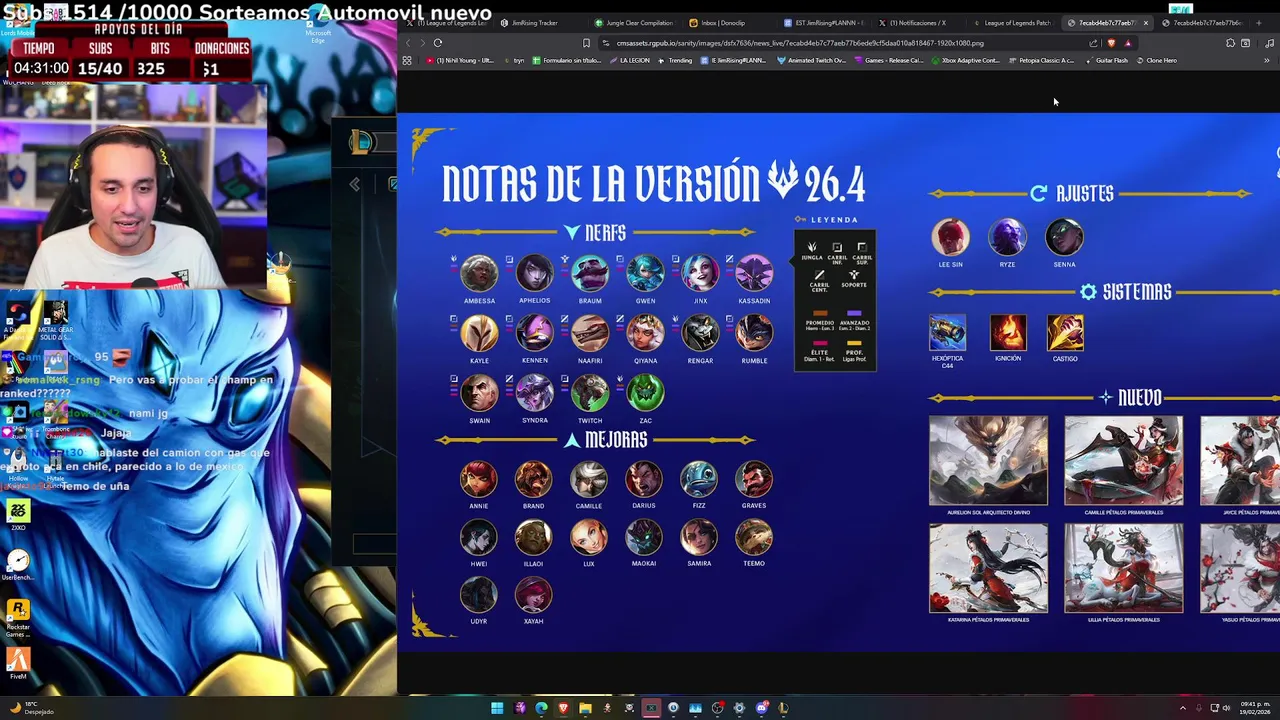Open the Aurelion Sol Arquitecto Divino skin thumbnail
The height and width of the screenshot is (720, 1280).
[x=988, y=461]
